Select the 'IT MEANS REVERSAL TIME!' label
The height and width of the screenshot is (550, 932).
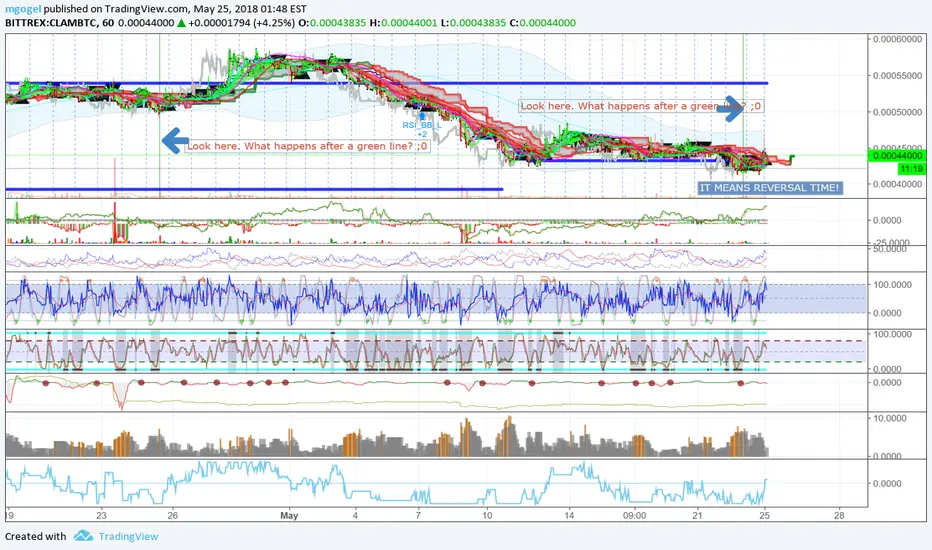point(770,188)
